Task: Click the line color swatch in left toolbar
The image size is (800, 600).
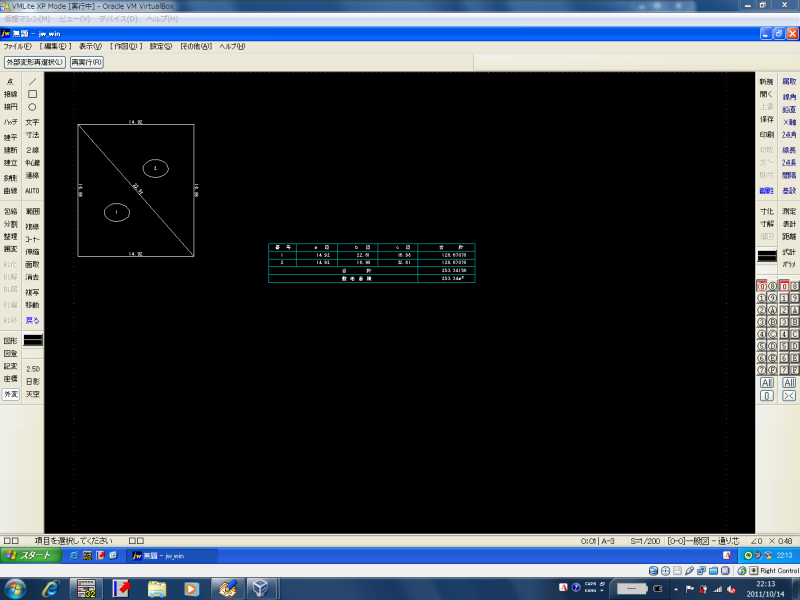Action: click(32, 341)
